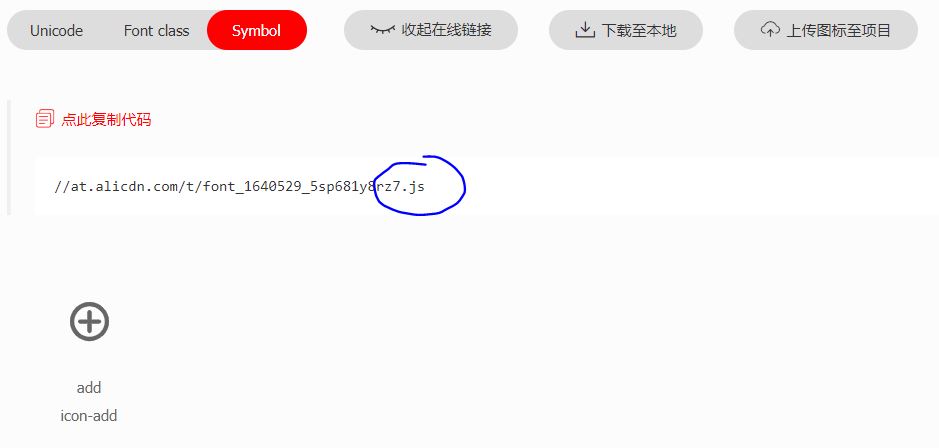The width and height of the screenshot is (939, 448).
Task: Click the 'icon-add' class name label
Action: [89, 415]
